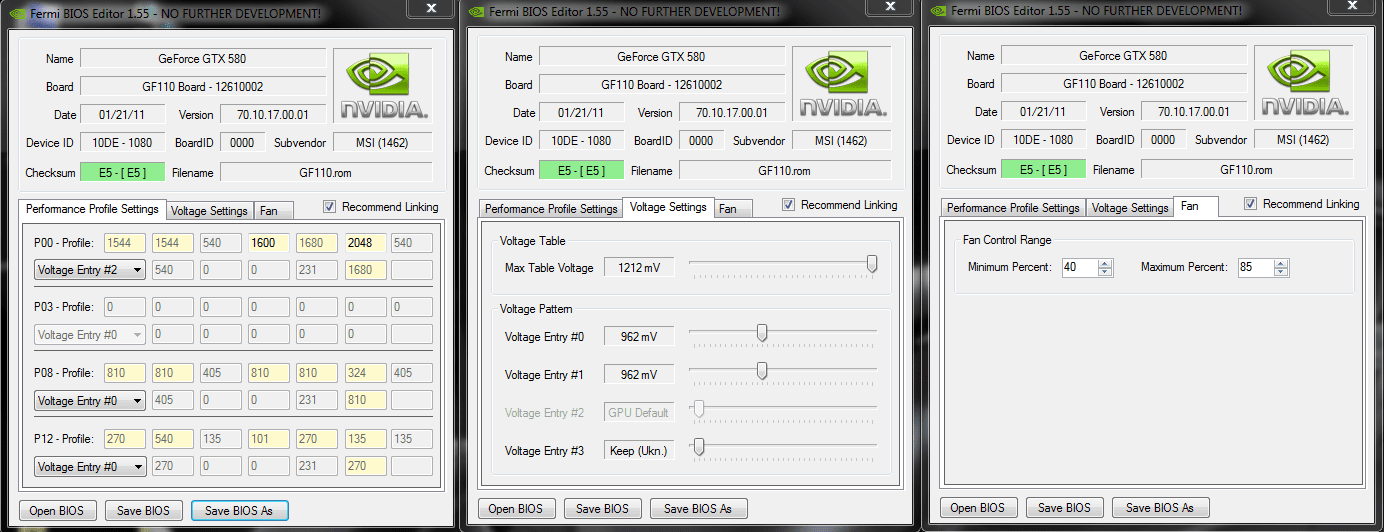Click Open BIOS button in middle window
The image size is (1384, 532).
tap(517, 508)
